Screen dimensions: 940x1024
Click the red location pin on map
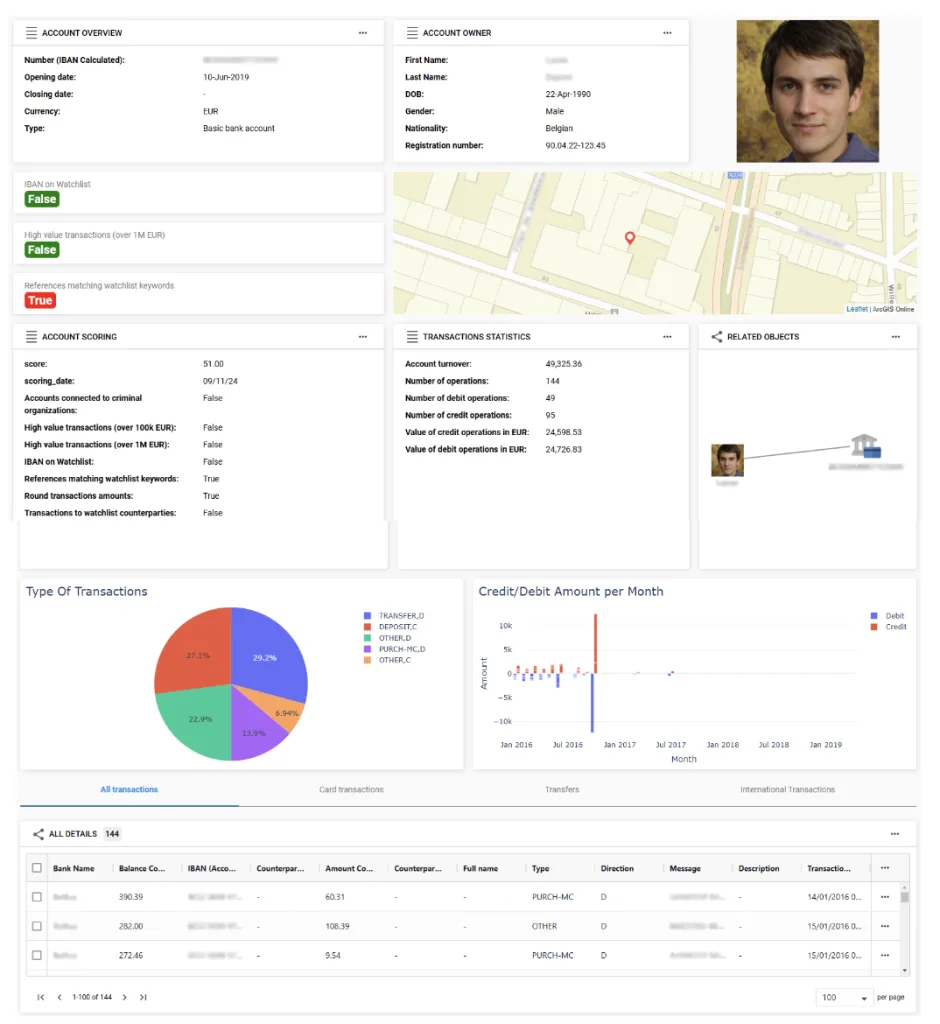630,238
